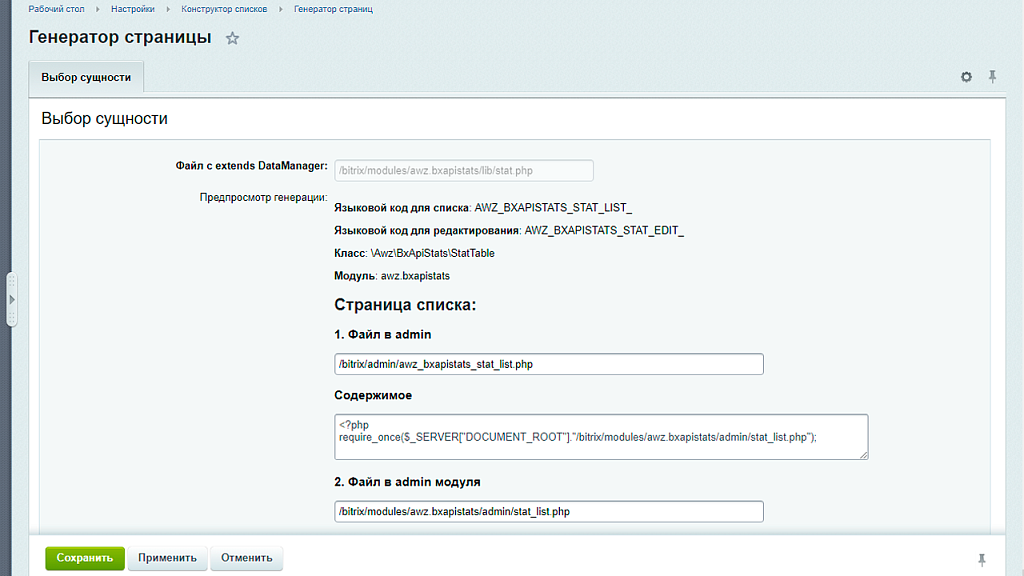Click the module admin stat_list.php path field
The height and width of the screenshot is (576, 1024).
548,511
